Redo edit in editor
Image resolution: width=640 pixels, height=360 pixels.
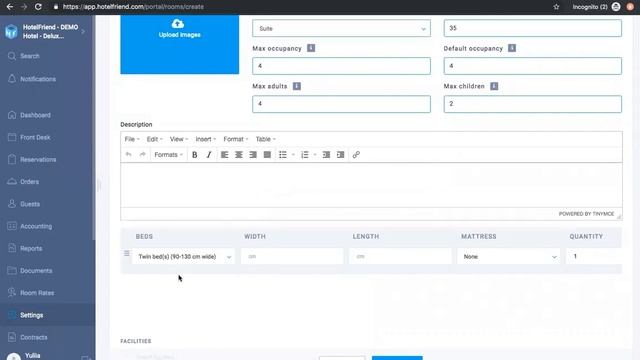coord(142,155)
